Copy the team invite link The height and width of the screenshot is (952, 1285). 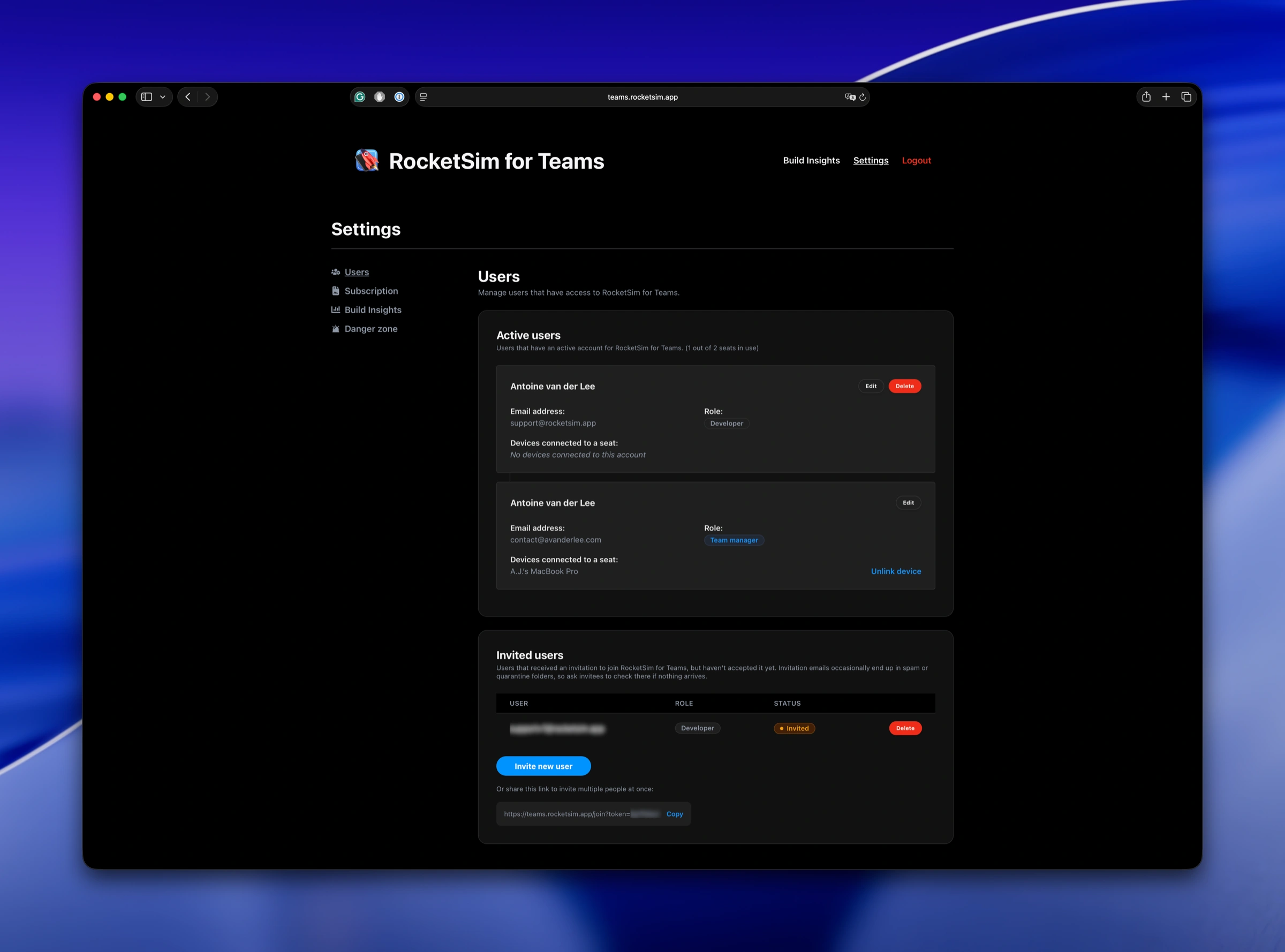point(674,814)
